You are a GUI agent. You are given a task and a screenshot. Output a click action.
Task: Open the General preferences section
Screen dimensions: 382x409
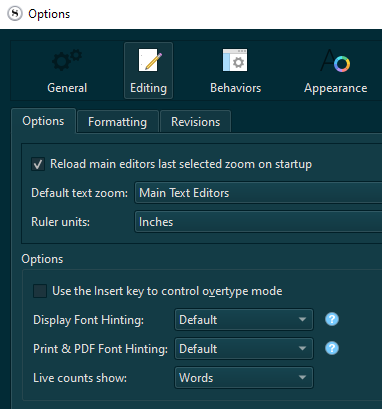(x=67, y=71)
